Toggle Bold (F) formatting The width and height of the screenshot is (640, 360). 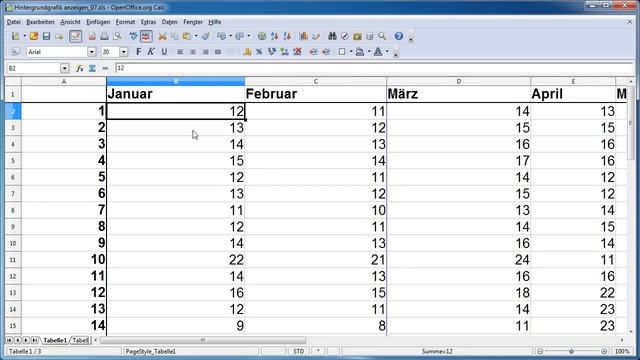click(x=138, y=52)
